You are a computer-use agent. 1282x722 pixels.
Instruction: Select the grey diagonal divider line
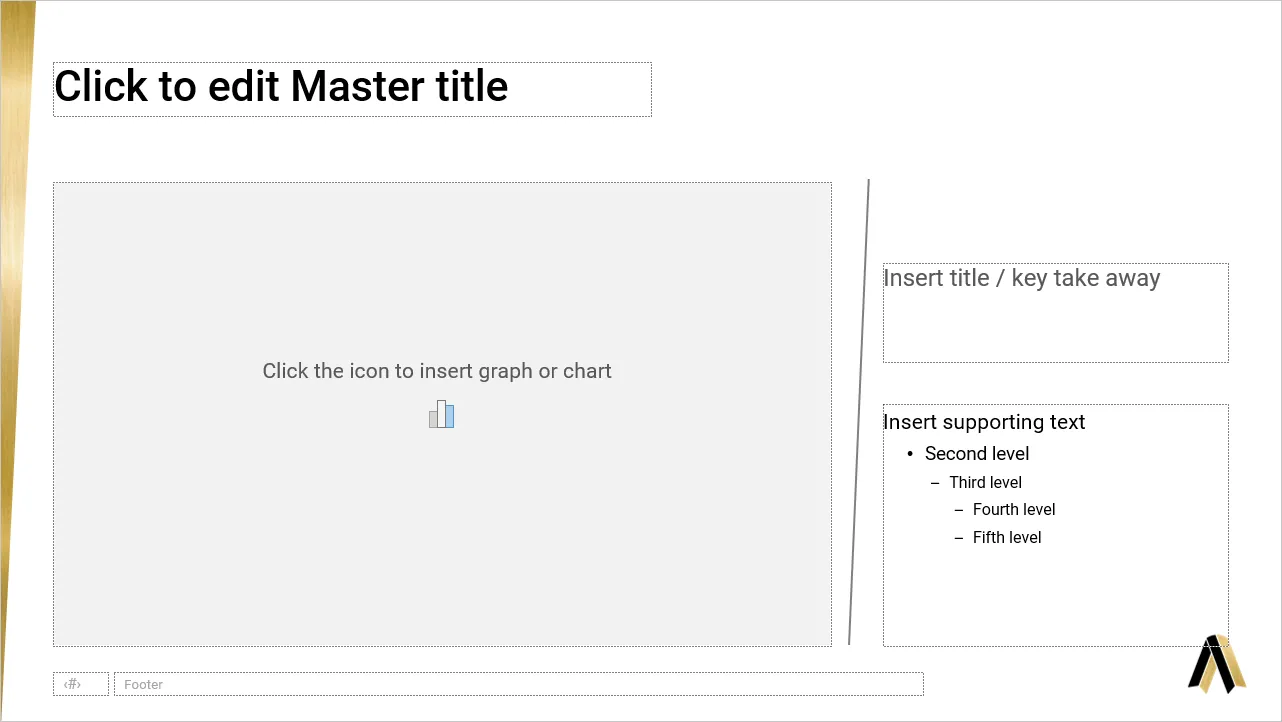click(859, 412)
